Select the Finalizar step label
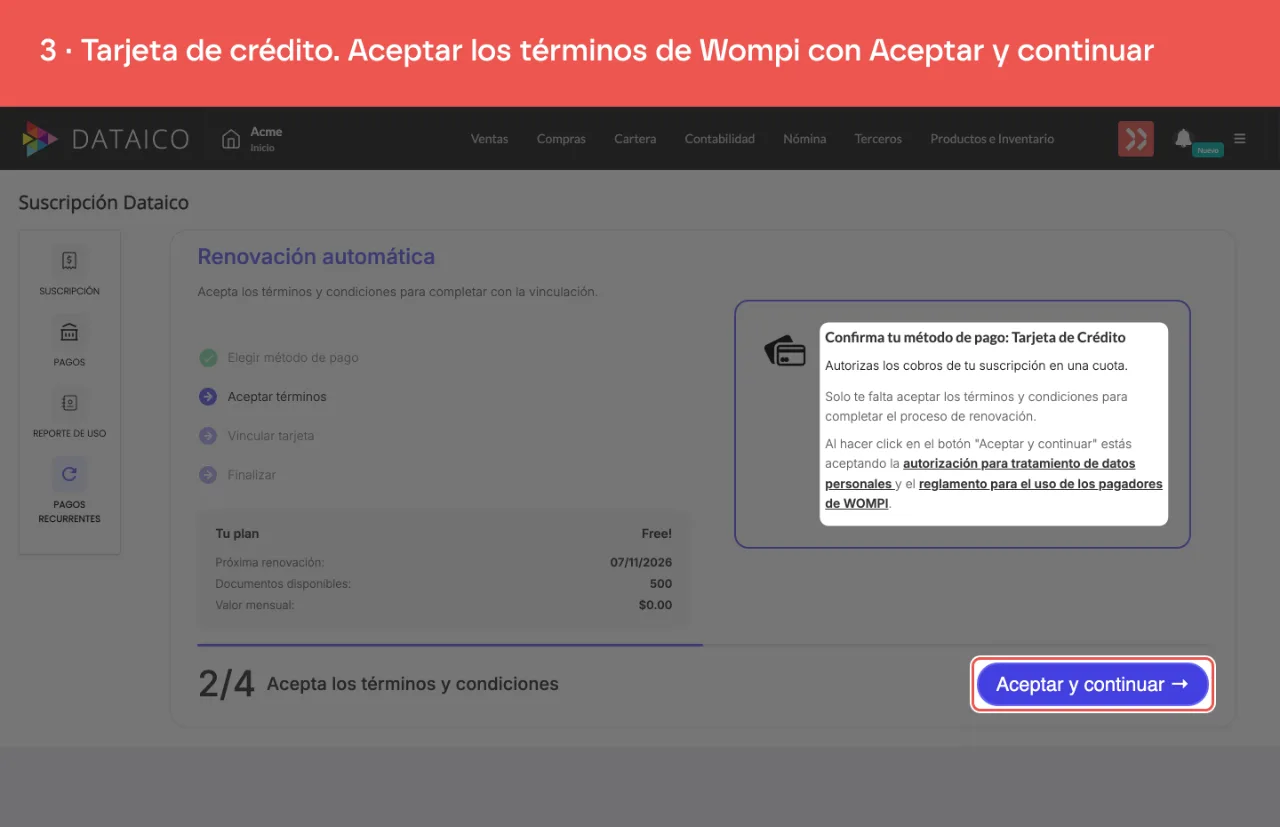Image resolution: width=1280 pixels, height=827 pixels. click(x=252, y=475)
